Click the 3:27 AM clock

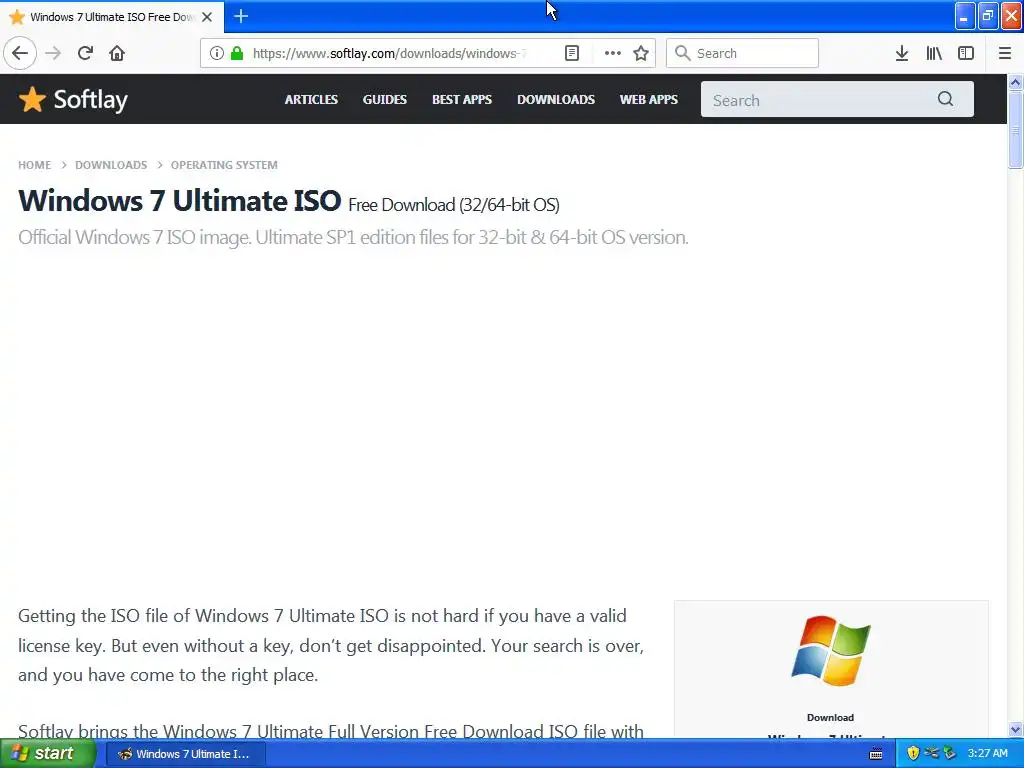coord(987,754)
